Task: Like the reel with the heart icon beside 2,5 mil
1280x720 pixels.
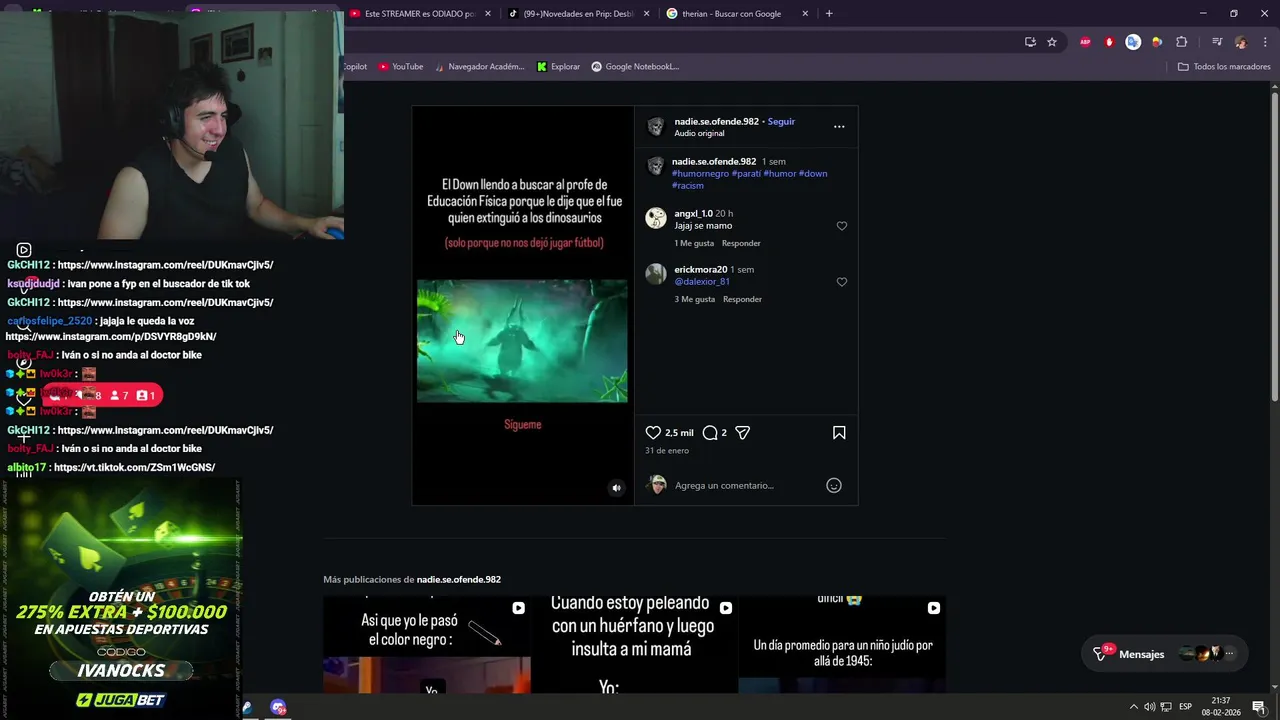Action: click(x=653, y=433)
